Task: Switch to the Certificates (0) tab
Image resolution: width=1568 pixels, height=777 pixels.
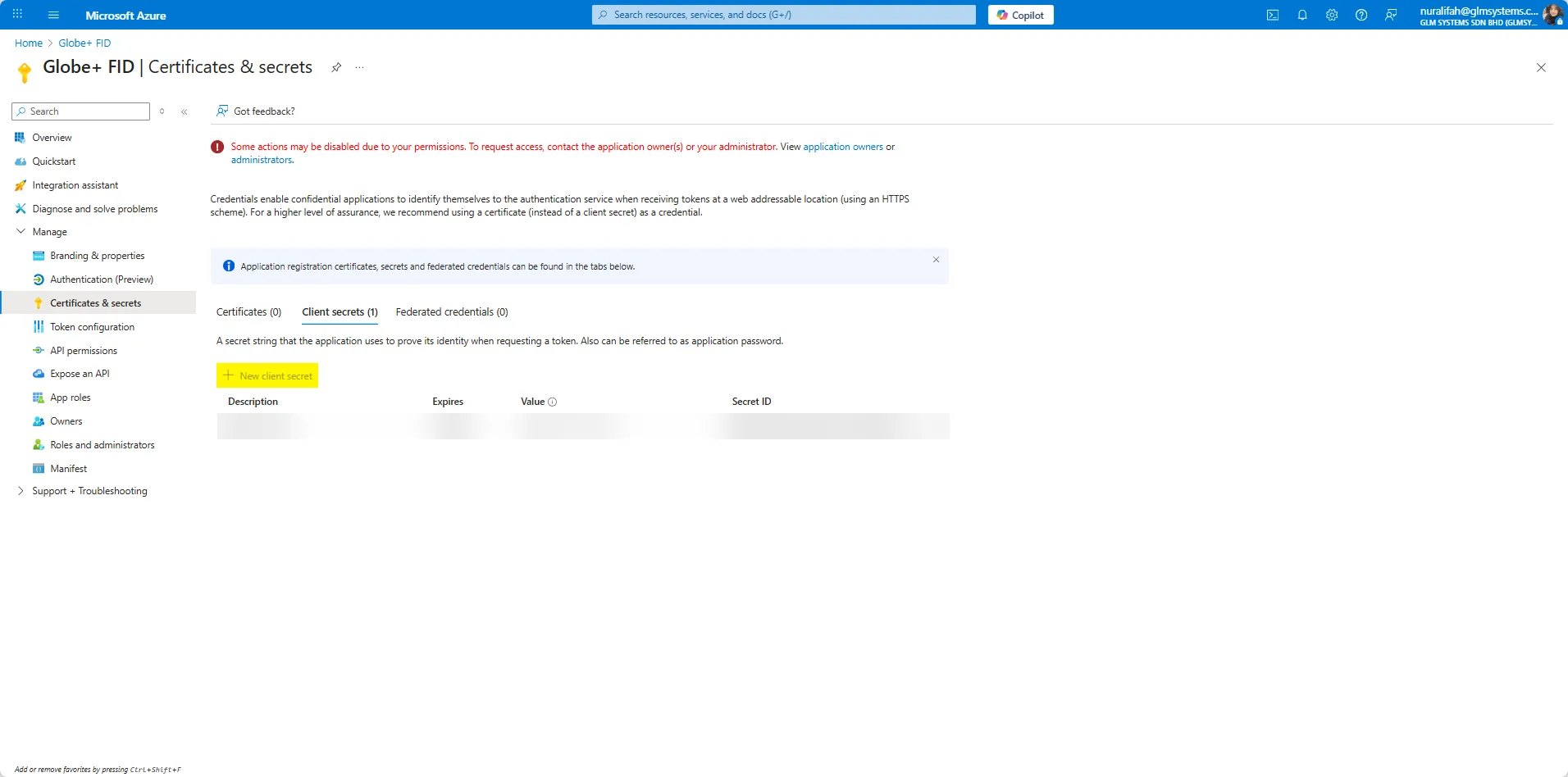Action: pos(248,312)
